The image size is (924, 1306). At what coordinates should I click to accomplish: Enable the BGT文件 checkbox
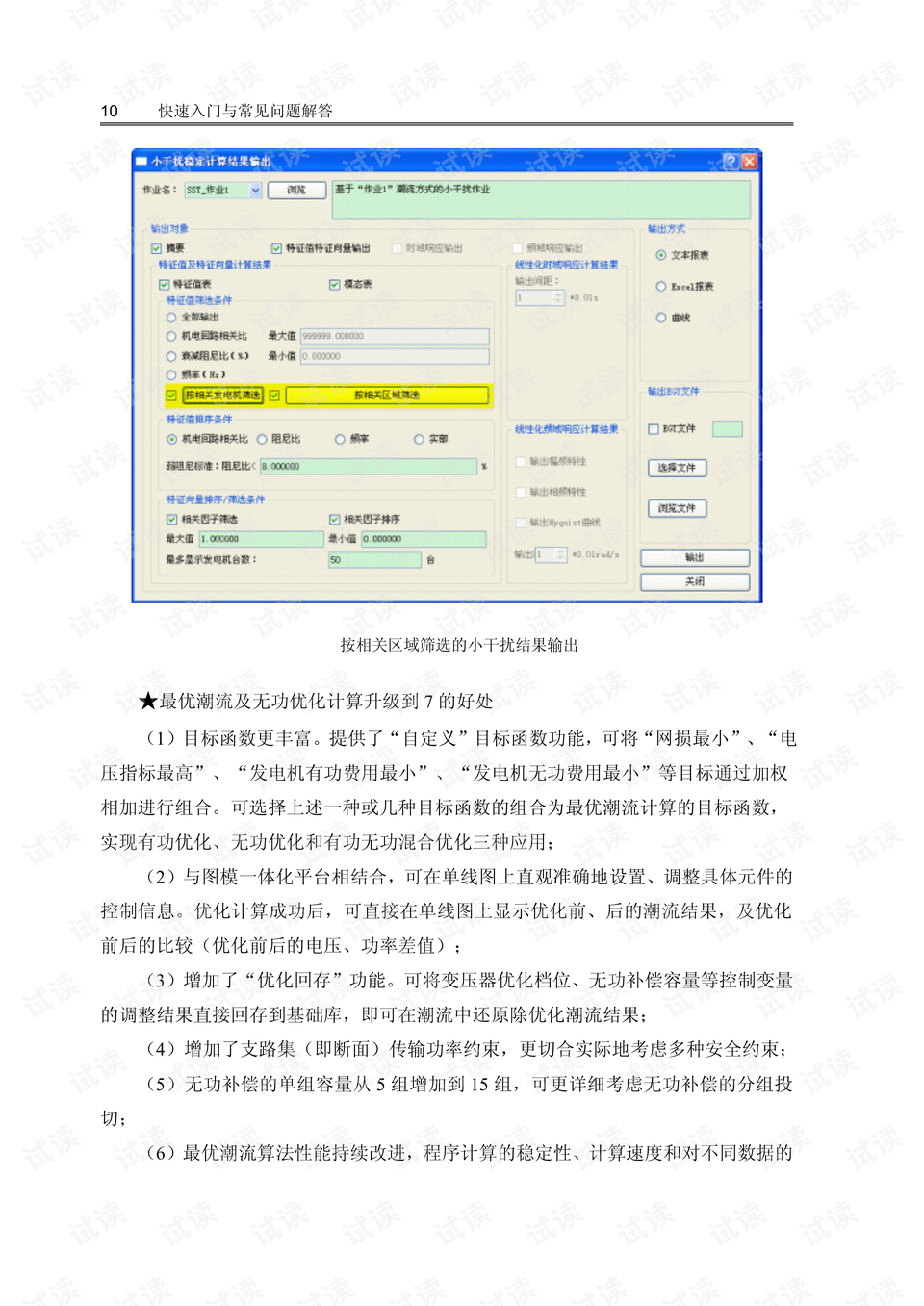(x=654, y=429)
